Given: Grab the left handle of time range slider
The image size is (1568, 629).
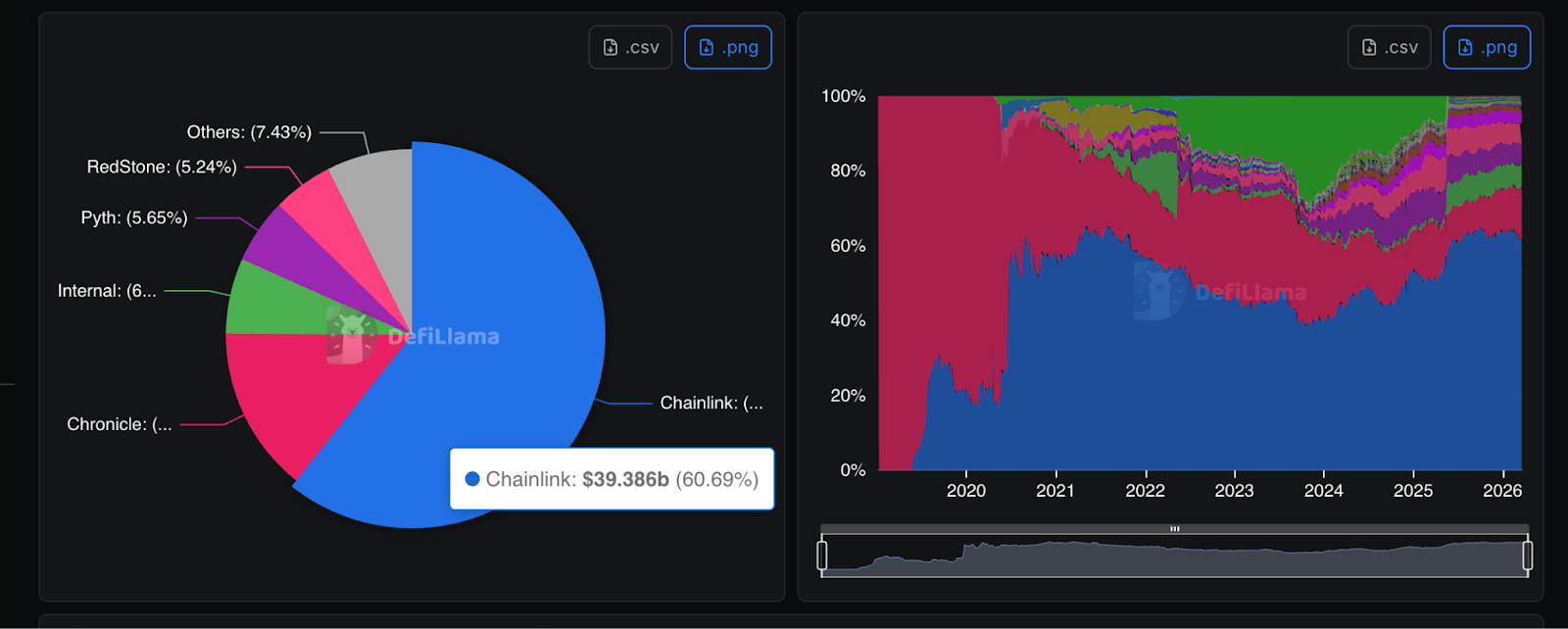Looking at the screenshot, I should (822, 556).
